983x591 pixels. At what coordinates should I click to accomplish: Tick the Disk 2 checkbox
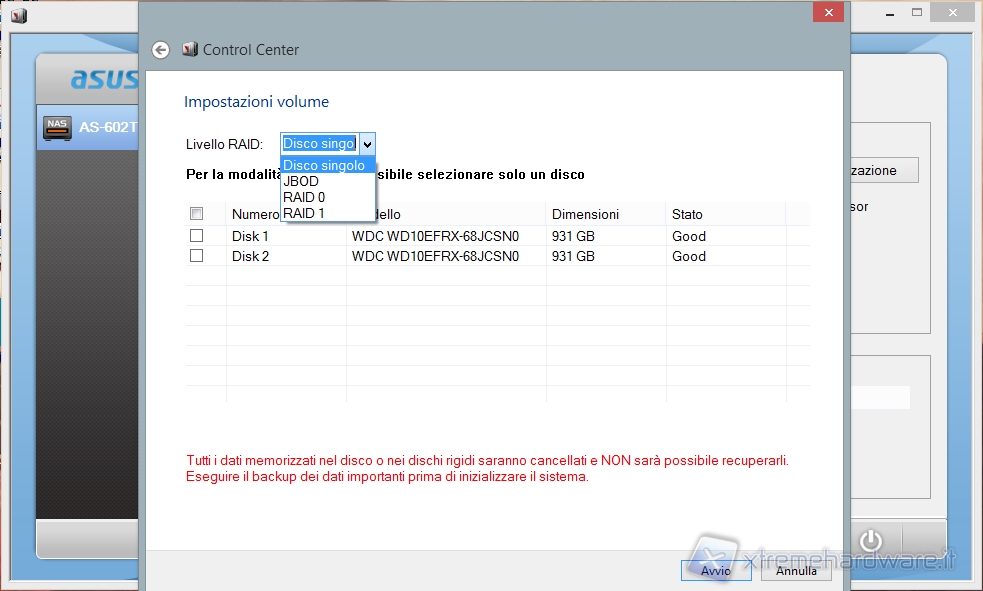click(x=197, y=256)
